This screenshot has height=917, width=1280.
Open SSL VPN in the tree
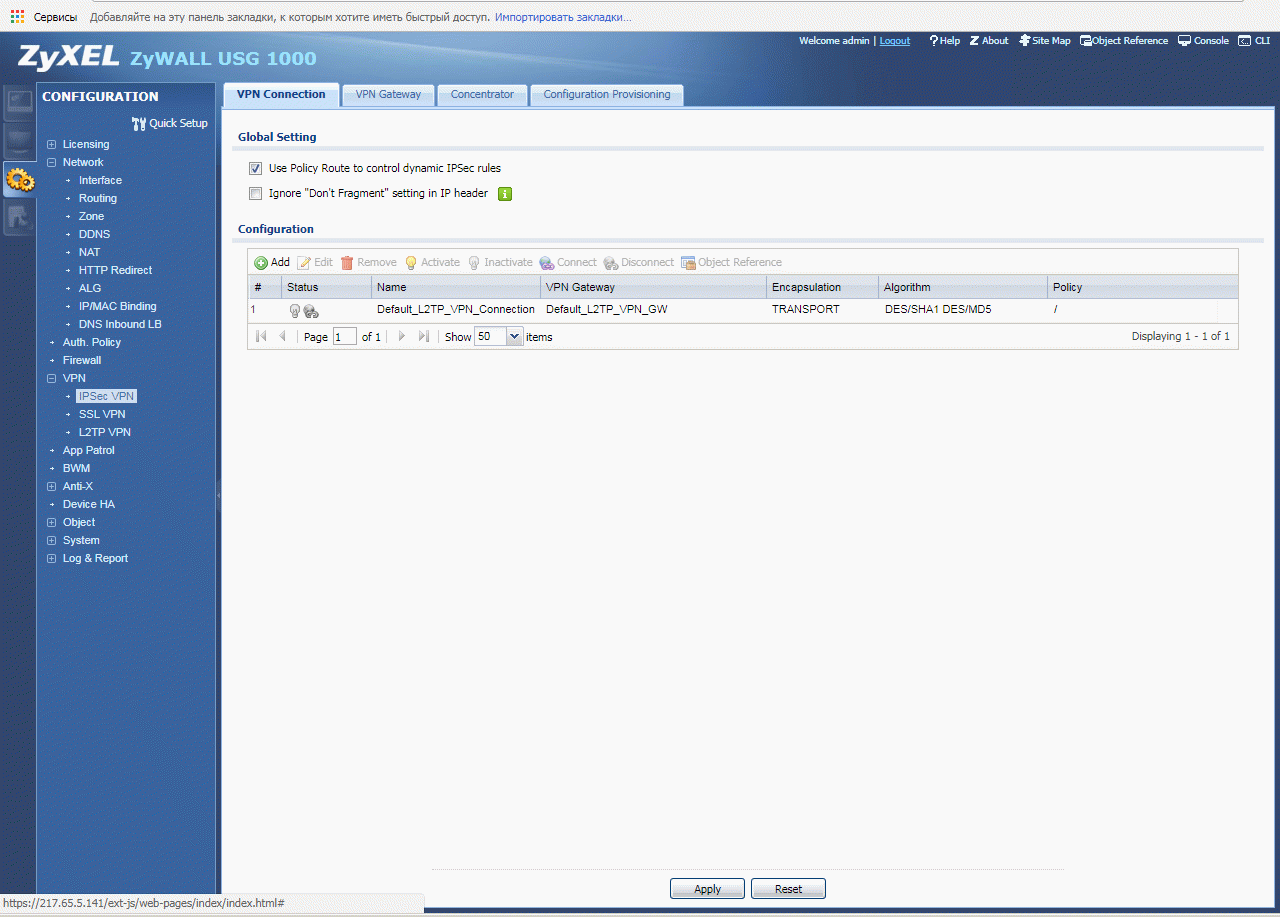(x=102, y=414)
